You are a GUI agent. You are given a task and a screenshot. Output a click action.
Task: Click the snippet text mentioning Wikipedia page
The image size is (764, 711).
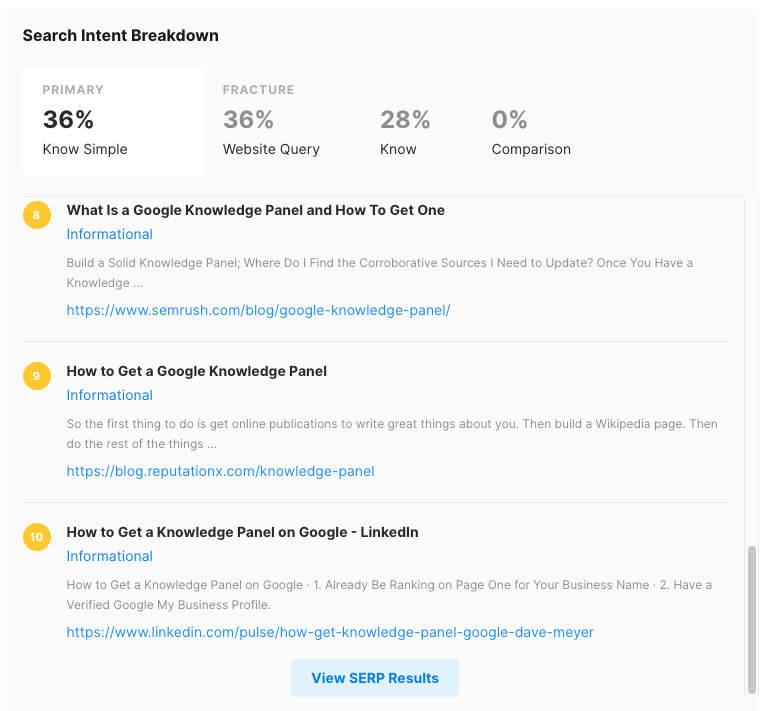pyautogui.click(x=392, y=434)
